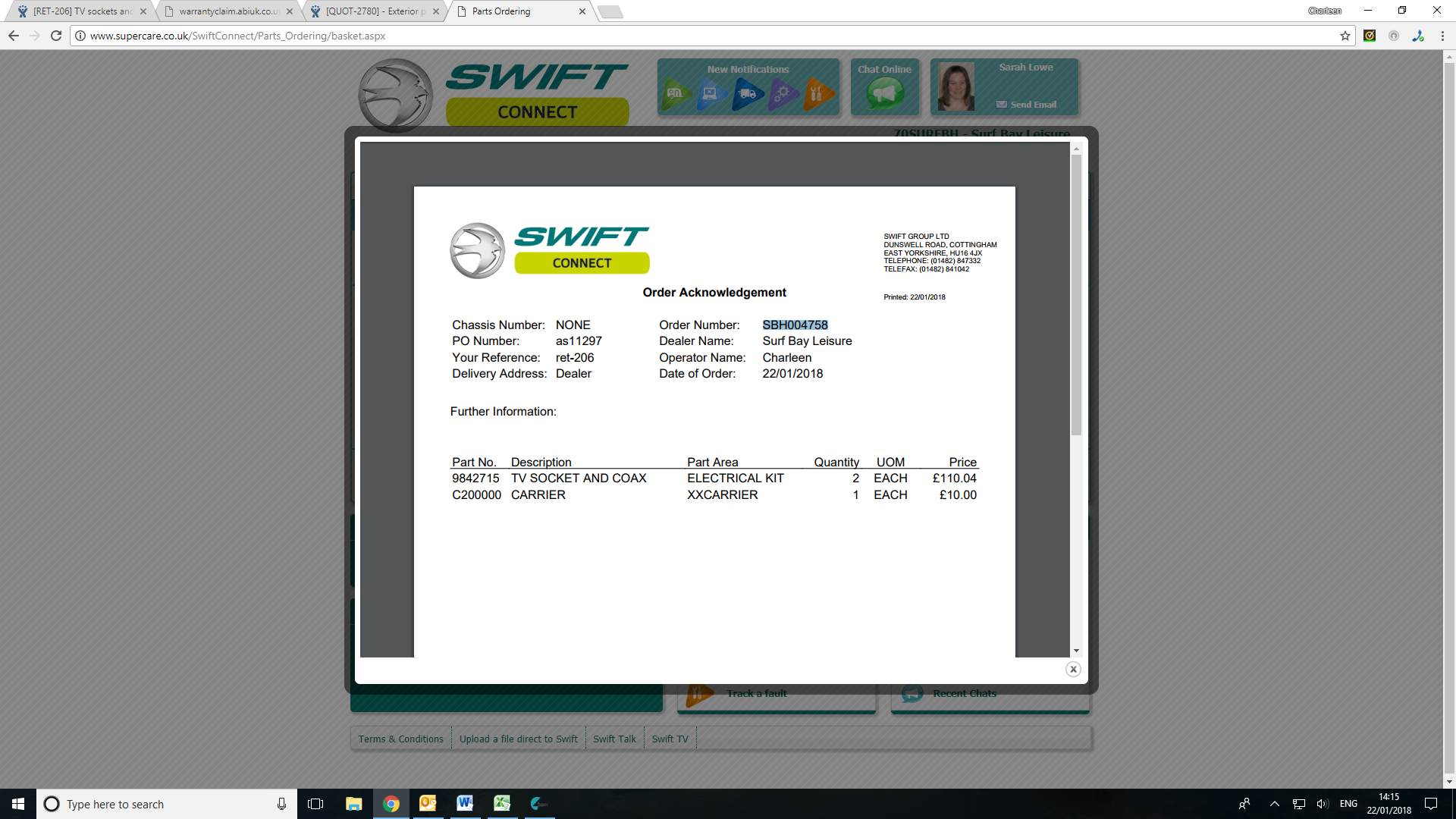Click the browser address bar
Image resolution: width=1456 pixels, height=819 pixels.
pyautogui.click(x=682, y=36)
